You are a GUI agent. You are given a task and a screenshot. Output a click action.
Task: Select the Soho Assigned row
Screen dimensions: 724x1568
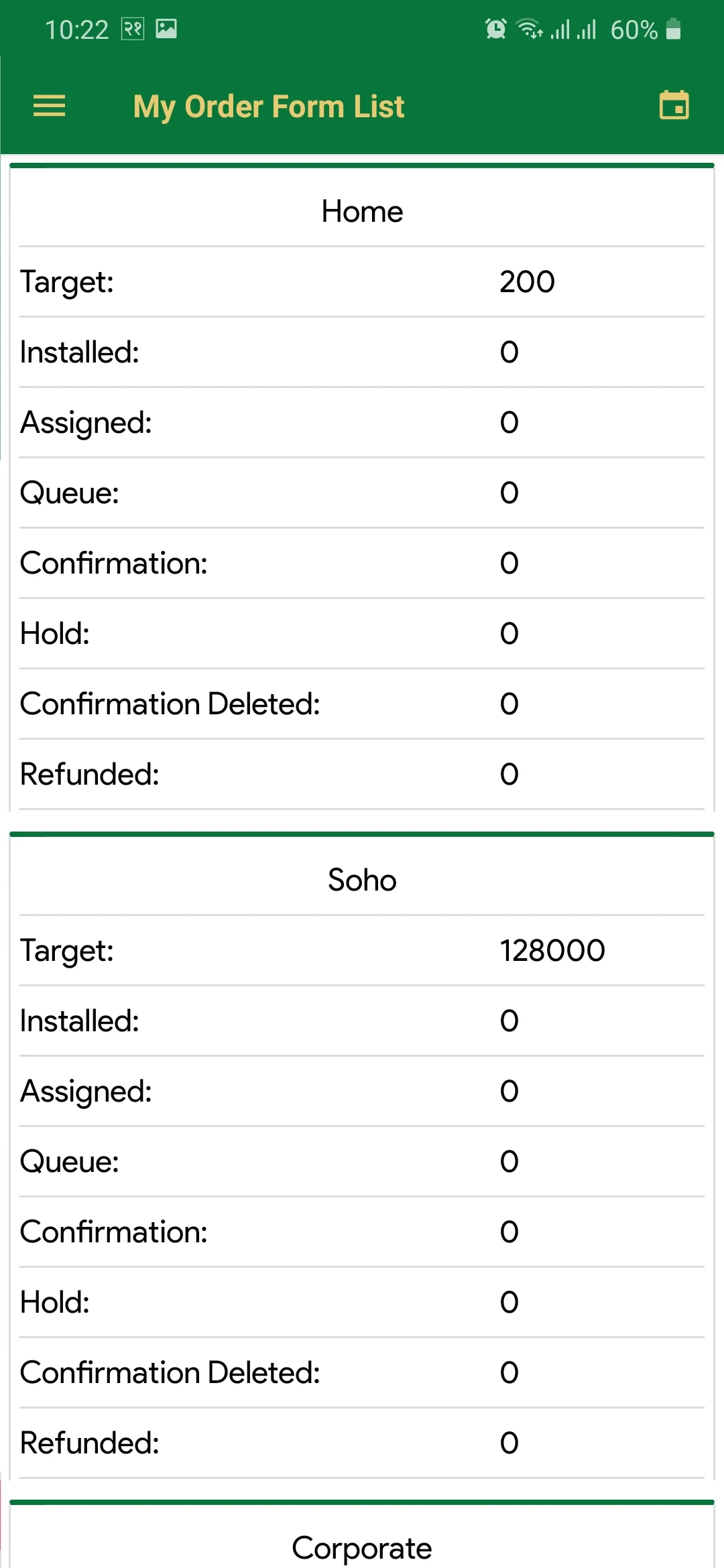[362, 1092]
